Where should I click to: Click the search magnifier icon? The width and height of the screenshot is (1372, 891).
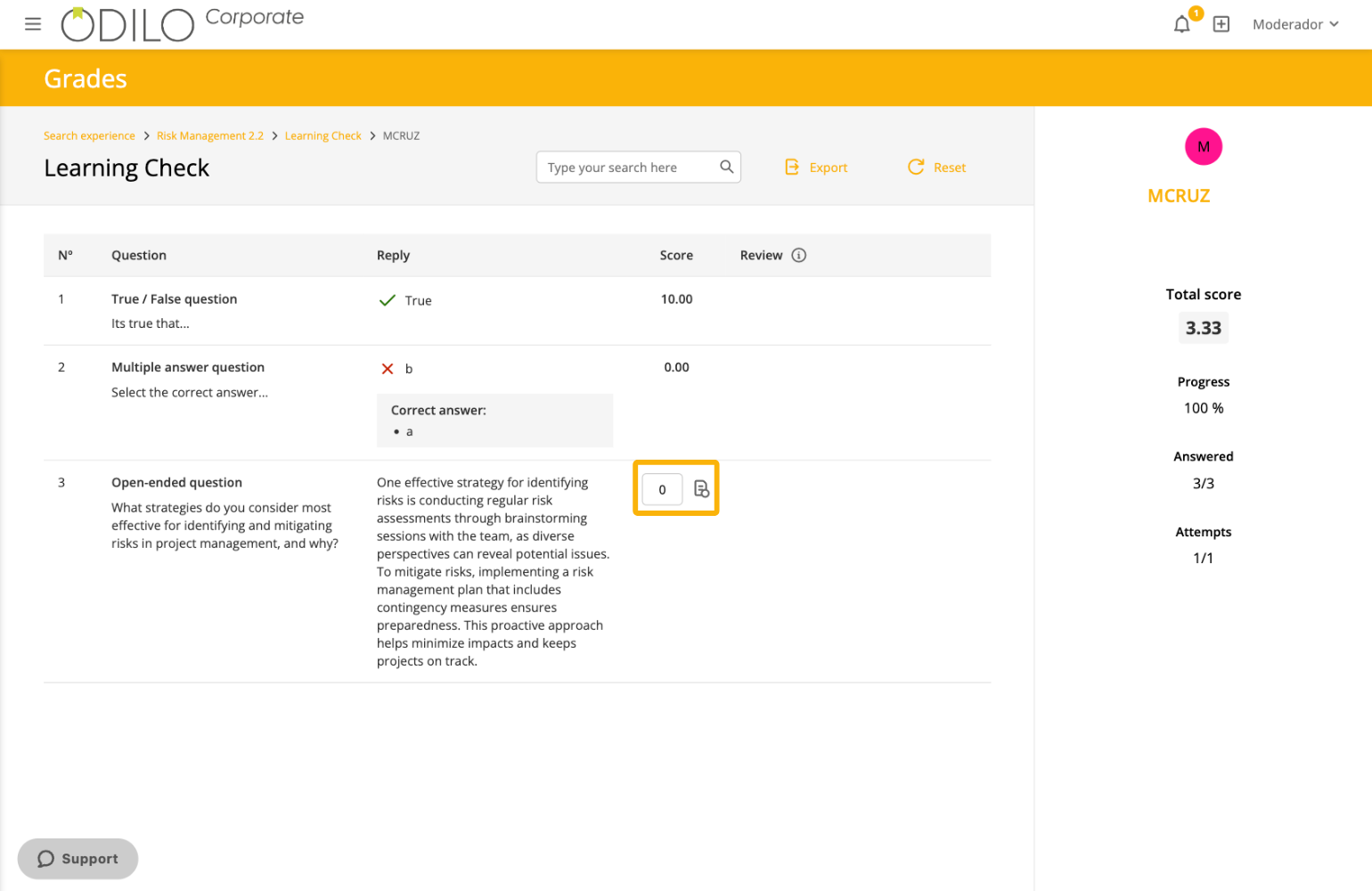[726, 167]
